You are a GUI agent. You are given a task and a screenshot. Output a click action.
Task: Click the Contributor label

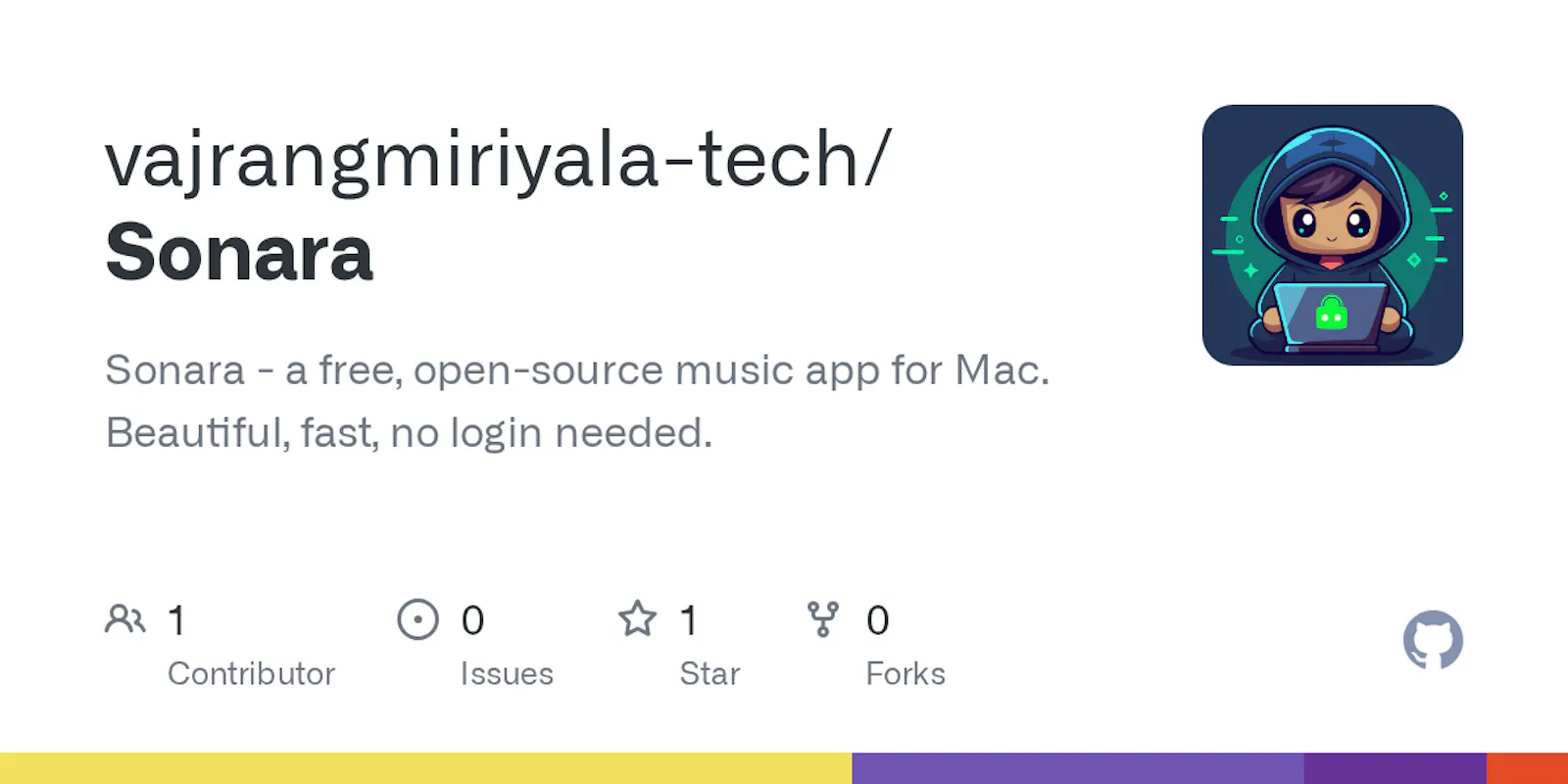tap(251, 674)
